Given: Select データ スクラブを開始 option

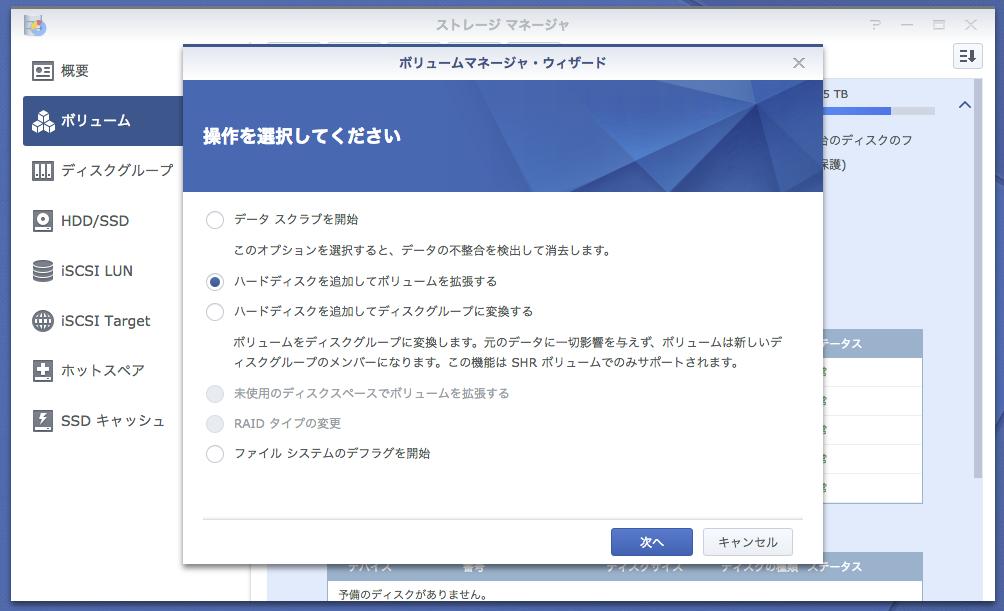Looking at the screenshot, I should pos(214,221).
